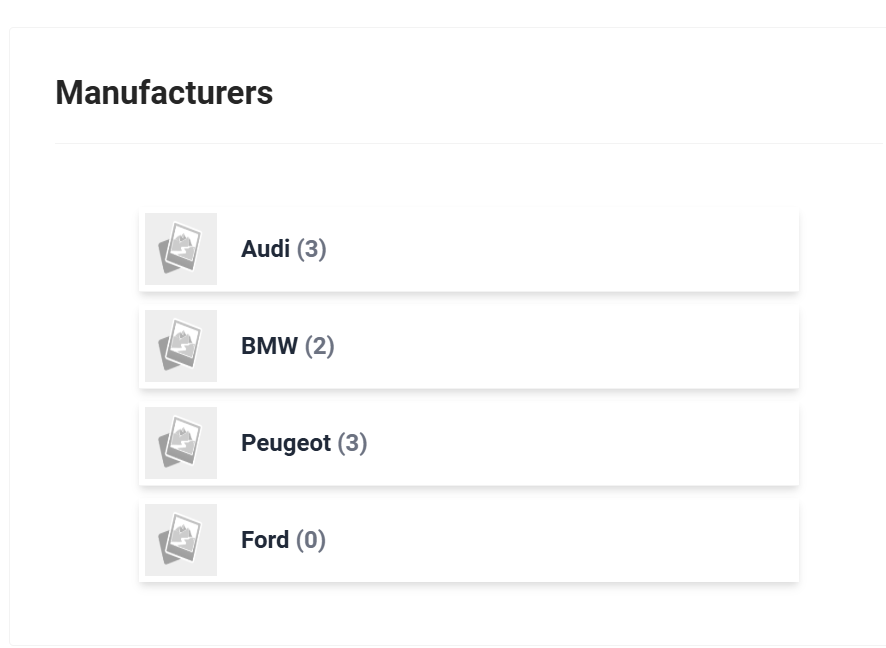Screen dimensions: 886x648
Task: Open the Peugeot manufacturer link
Action: click(286, 443)
